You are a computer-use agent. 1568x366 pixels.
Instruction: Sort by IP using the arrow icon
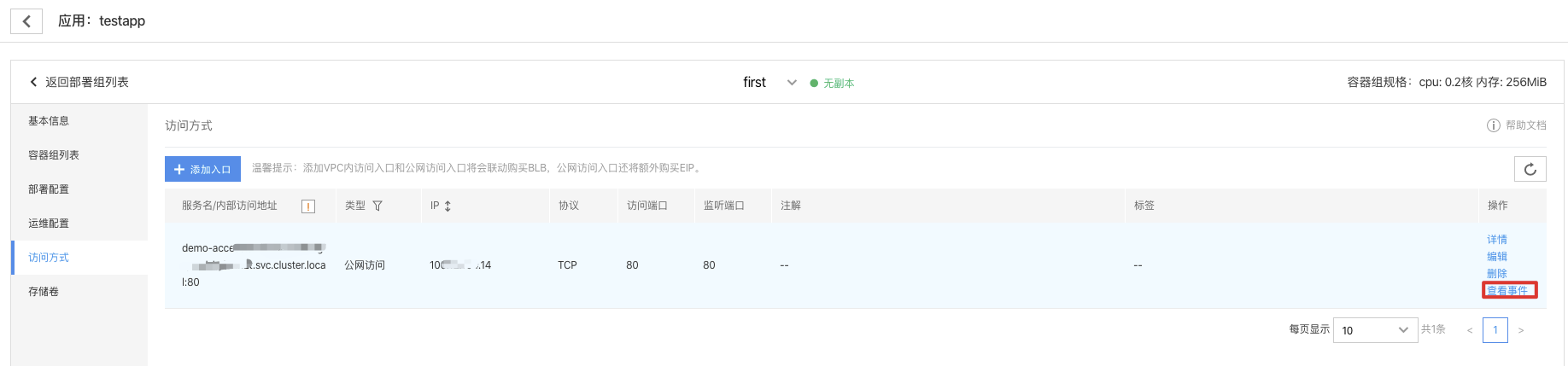click(448, 206)
